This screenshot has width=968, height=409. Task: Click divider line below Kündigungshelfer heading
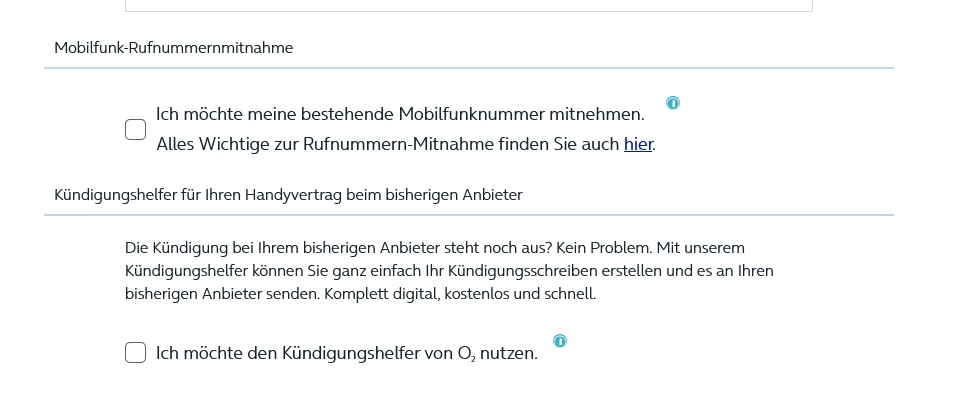coord(468,215)
